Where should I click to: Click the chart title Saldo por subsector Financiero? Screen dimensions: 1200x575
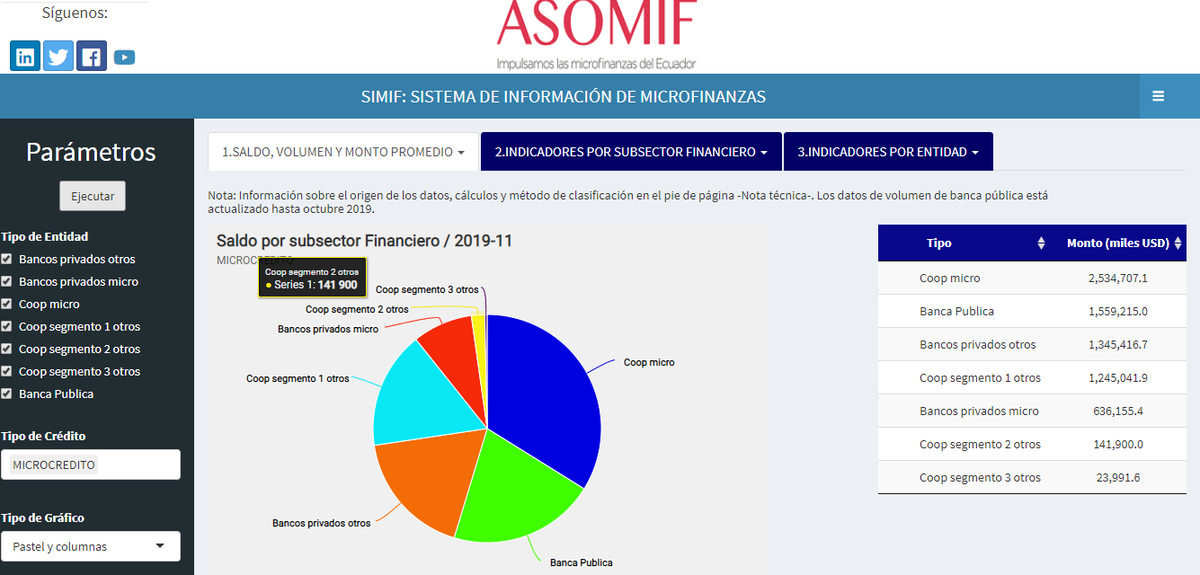[x=365, y=241]
